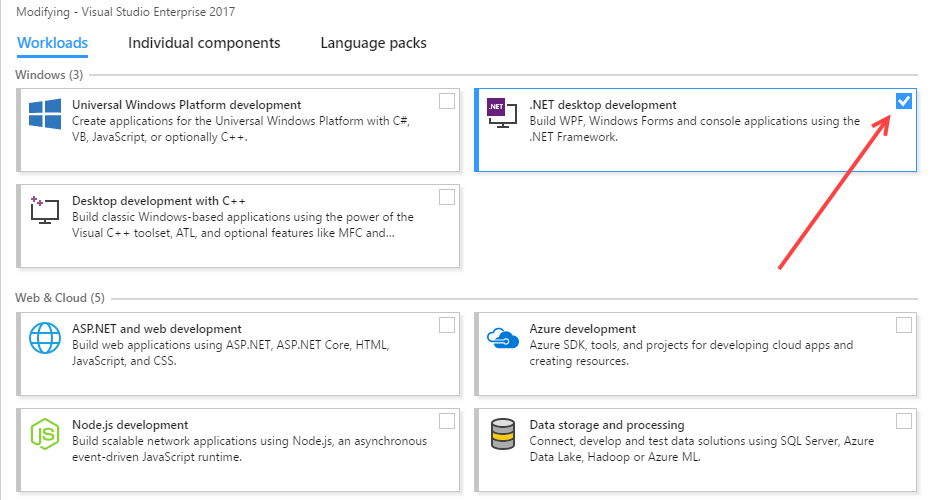Click the Azure development cloud icon
Viewport: 931px width, 500px height.
[x=503, y=338]
